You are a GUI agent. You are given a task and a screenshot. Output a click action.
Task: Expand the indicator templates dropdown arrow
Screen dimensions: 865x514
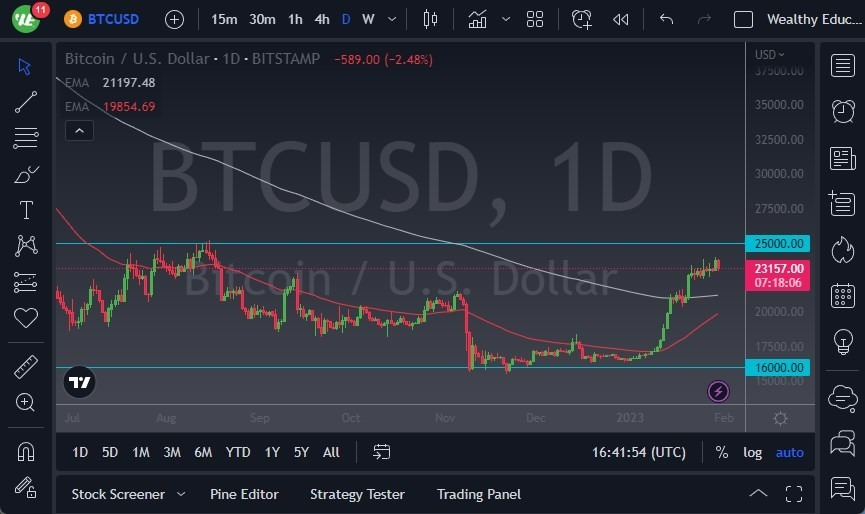505,20
